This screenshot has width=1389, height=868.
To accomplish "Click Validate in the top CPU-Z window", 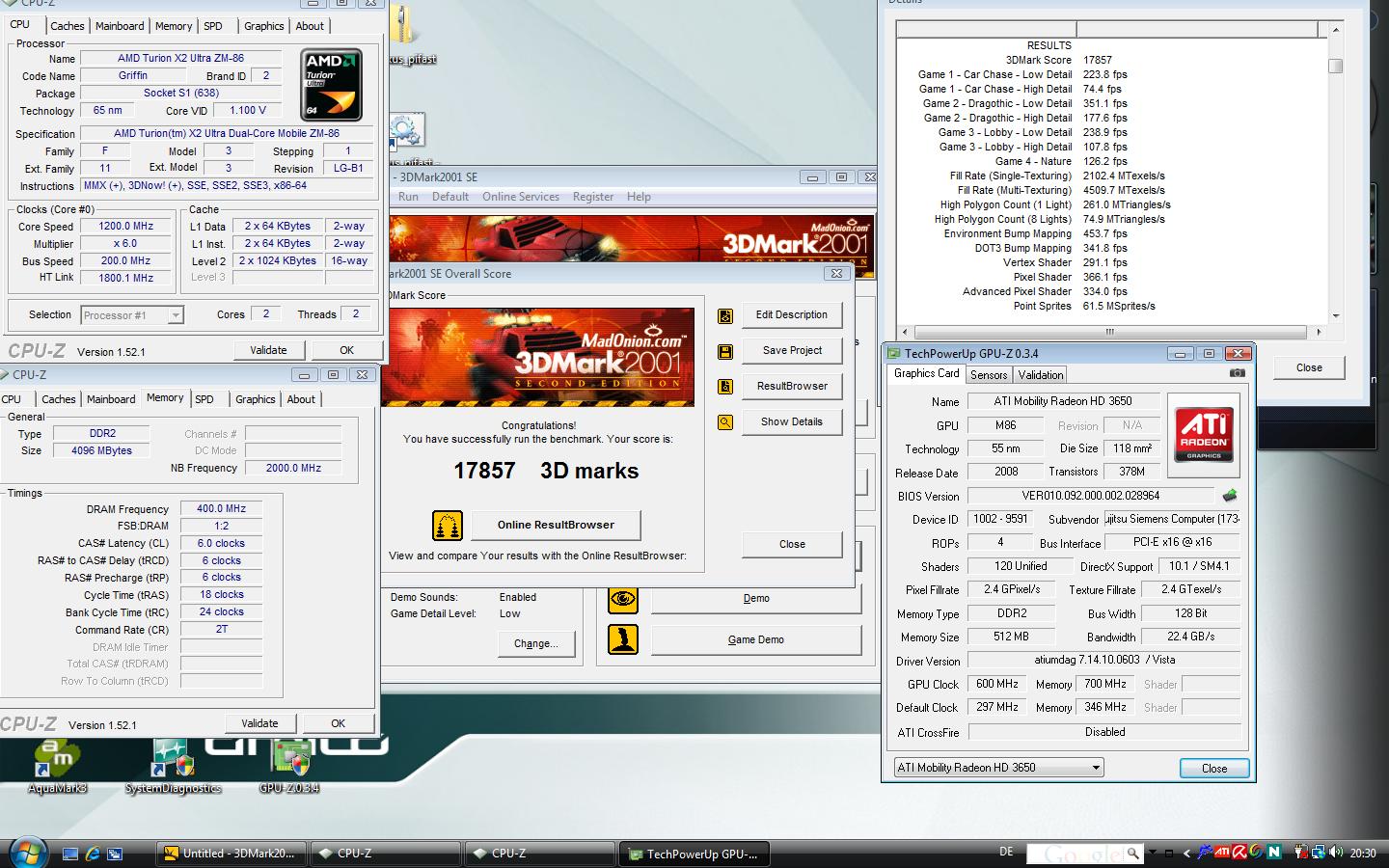I will pos(268,350).
